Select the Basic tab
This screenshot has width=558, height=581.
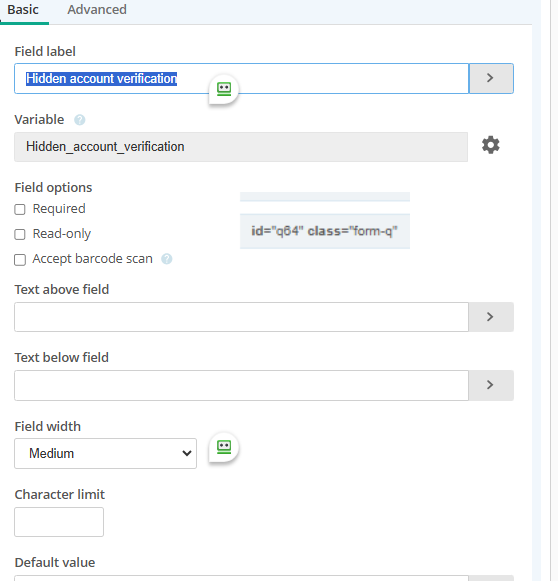pos(23,10)
